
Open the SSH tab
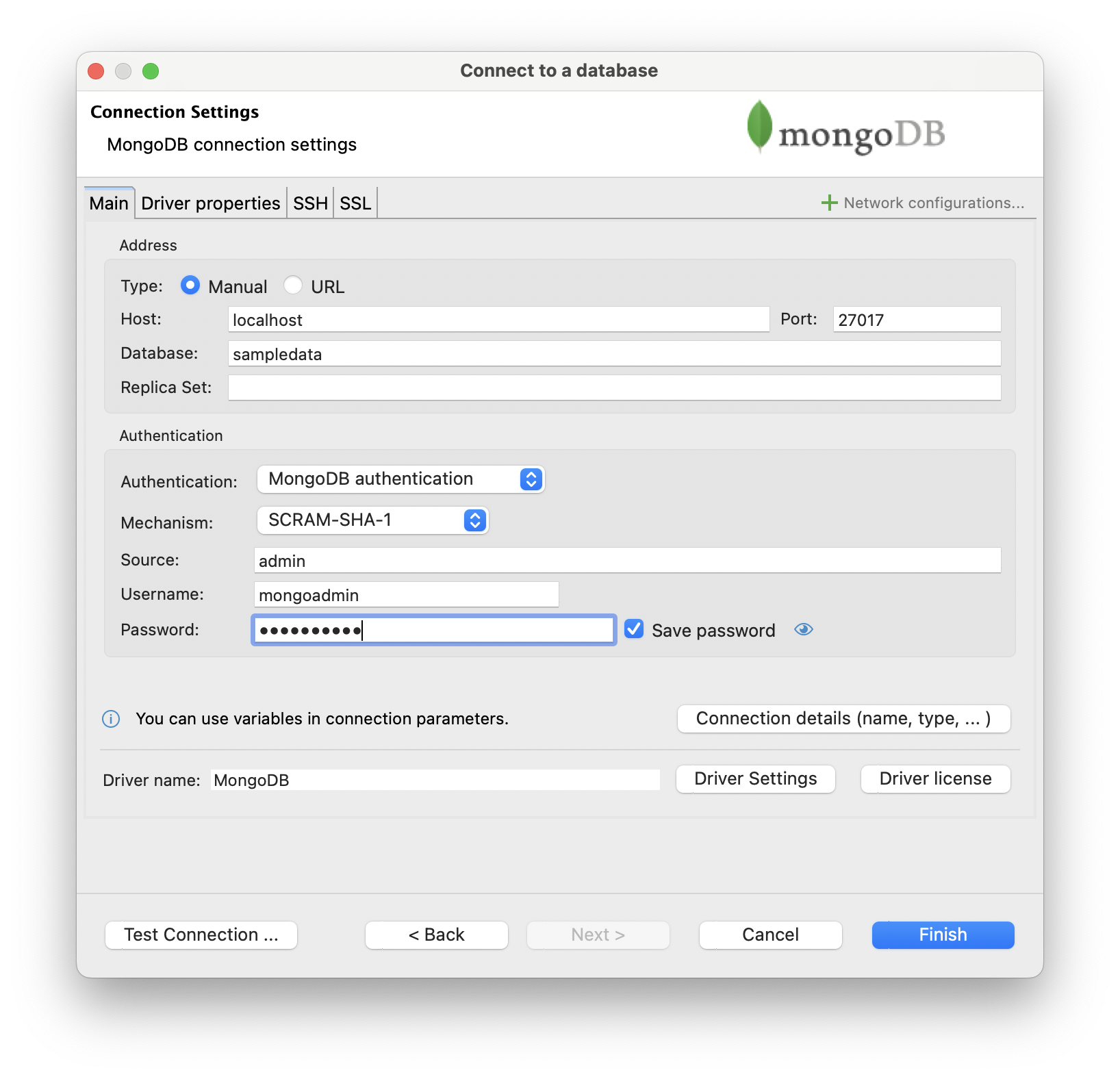click(310, 203)
